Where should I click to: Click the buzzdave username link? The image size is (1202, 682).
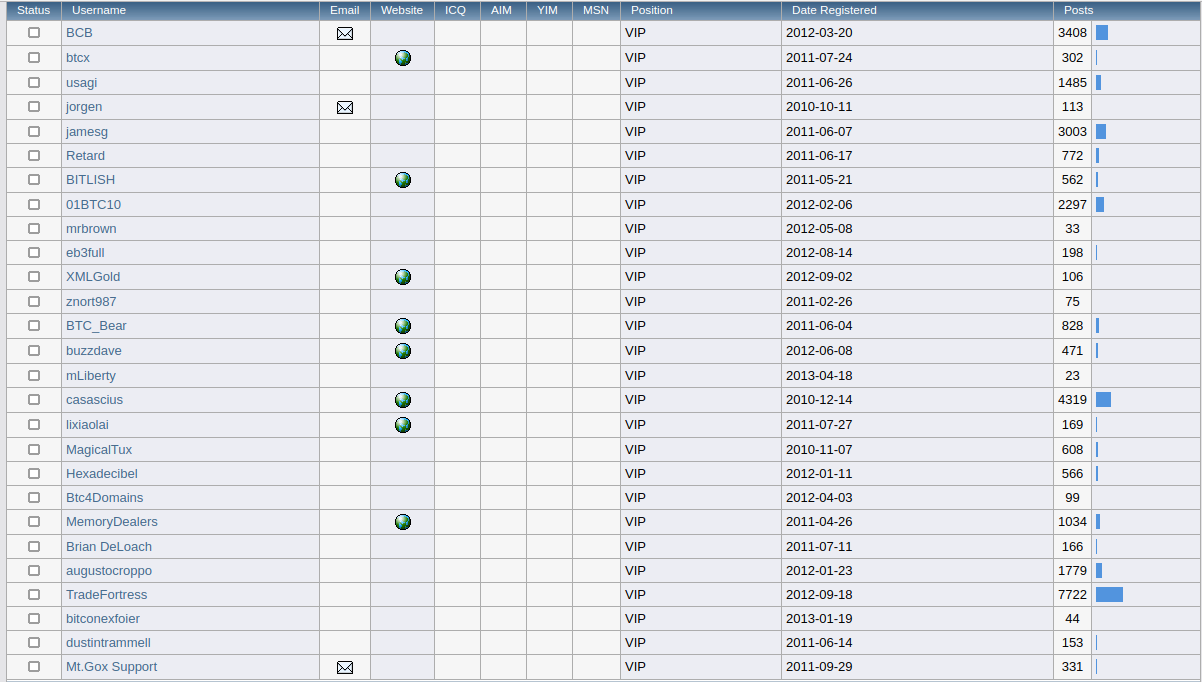pos(94,351)
